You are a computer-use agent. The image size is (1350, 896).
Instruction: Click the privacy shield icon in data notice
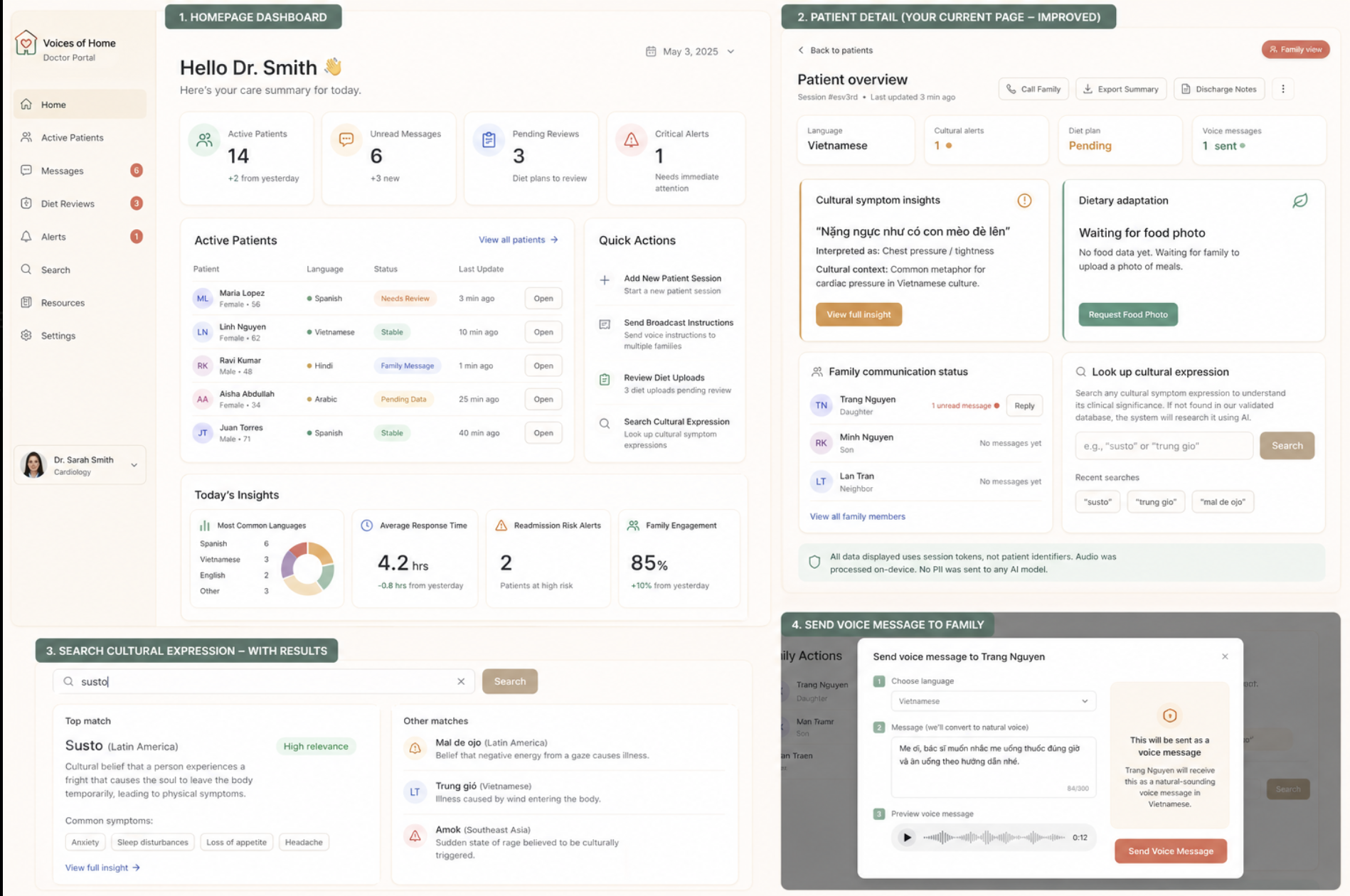click(814, 562)
